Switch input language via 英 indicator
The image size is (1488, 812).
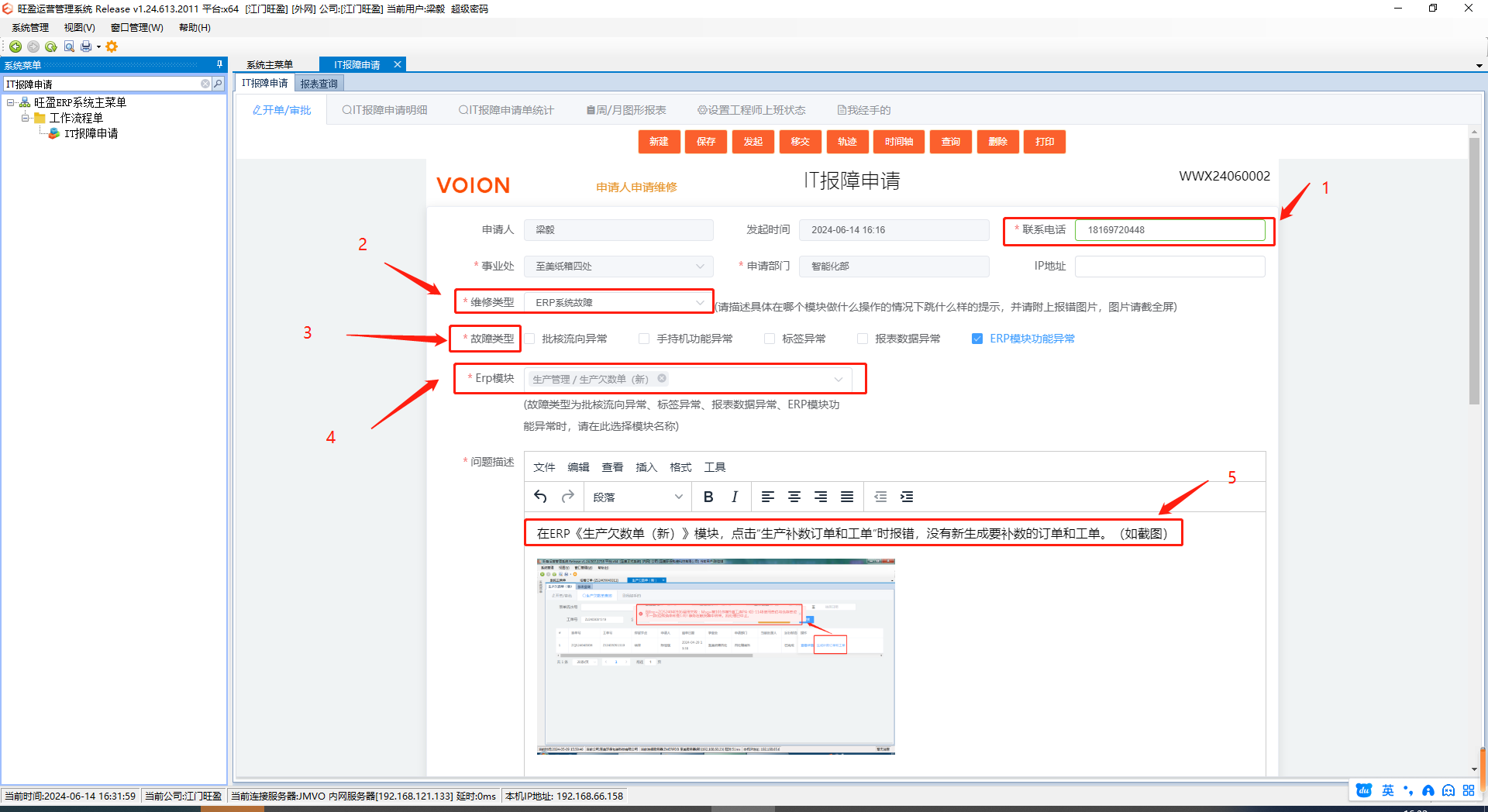click(1388, 790)
